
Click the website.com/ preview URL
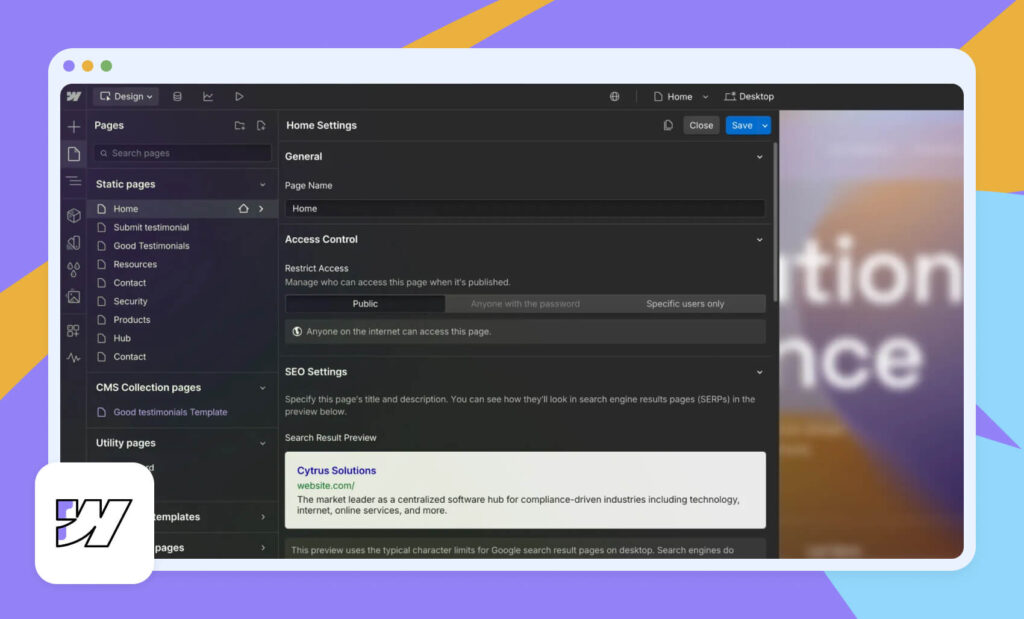click(326, 486)
